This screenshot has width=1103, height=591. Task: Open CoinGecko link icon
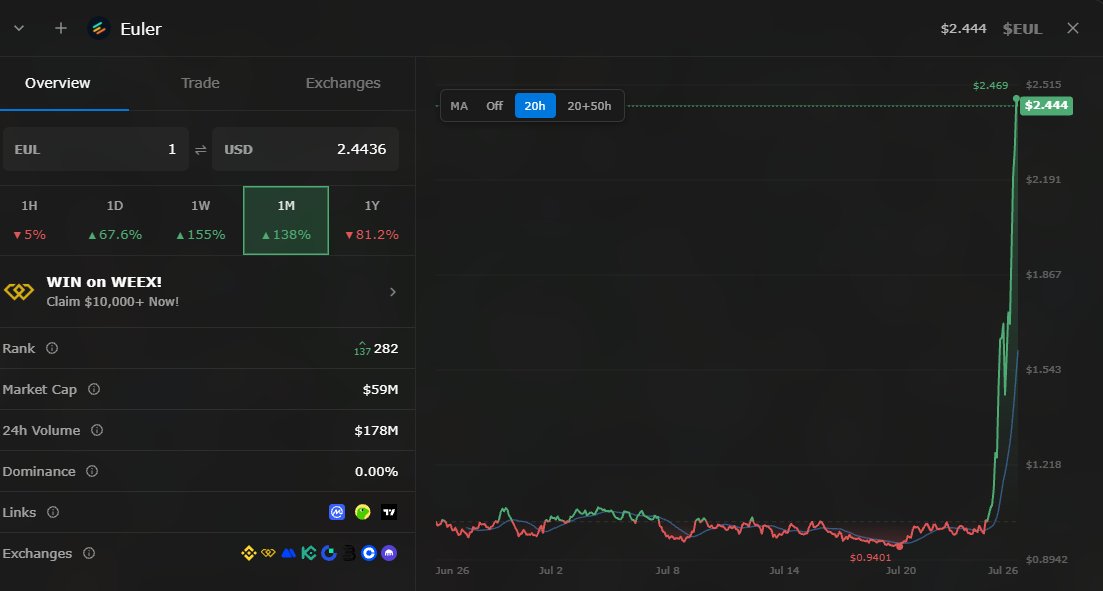coord(363,512)
